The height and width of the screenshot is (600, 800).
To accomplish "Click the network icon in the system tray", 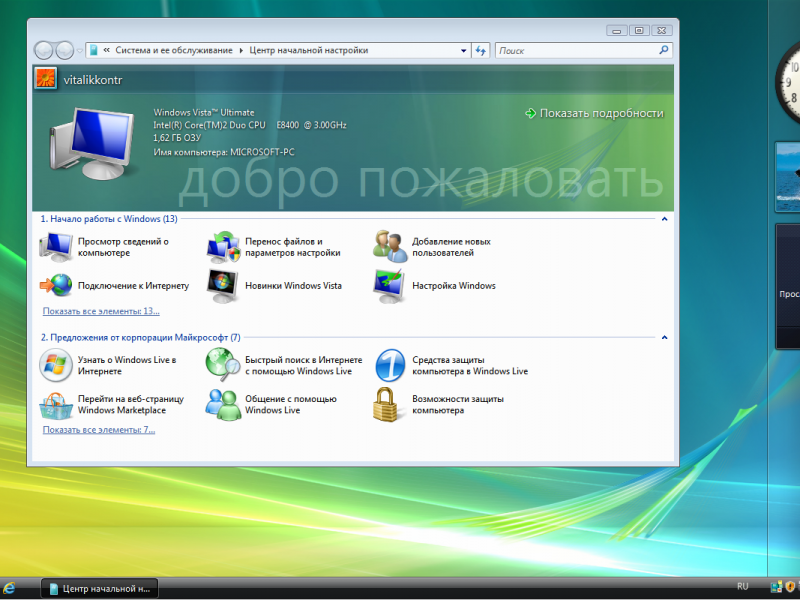I will click(x=777, y=587).
